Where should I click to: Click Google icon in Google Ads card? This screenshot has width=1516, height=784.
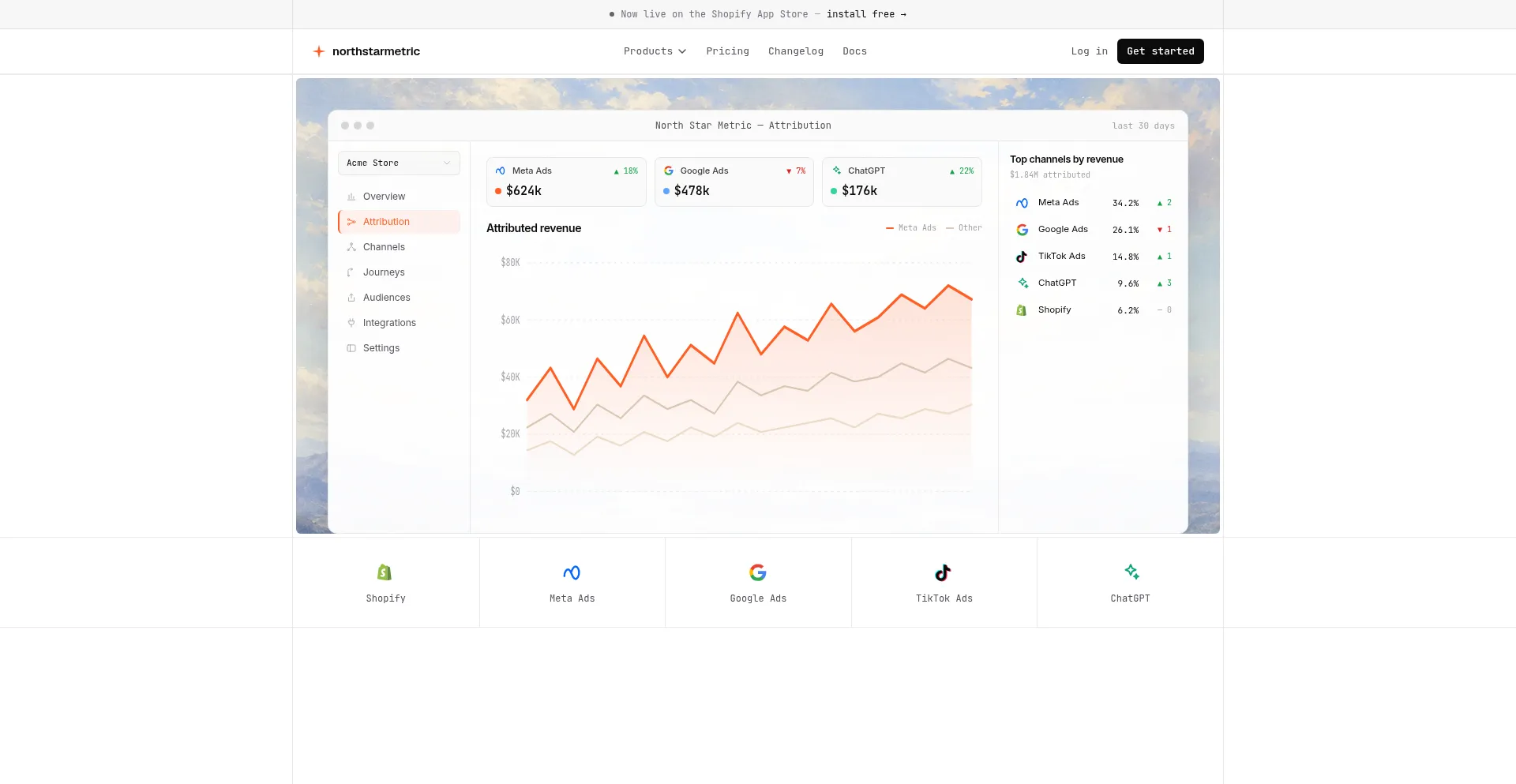click(x=669, y=171)
